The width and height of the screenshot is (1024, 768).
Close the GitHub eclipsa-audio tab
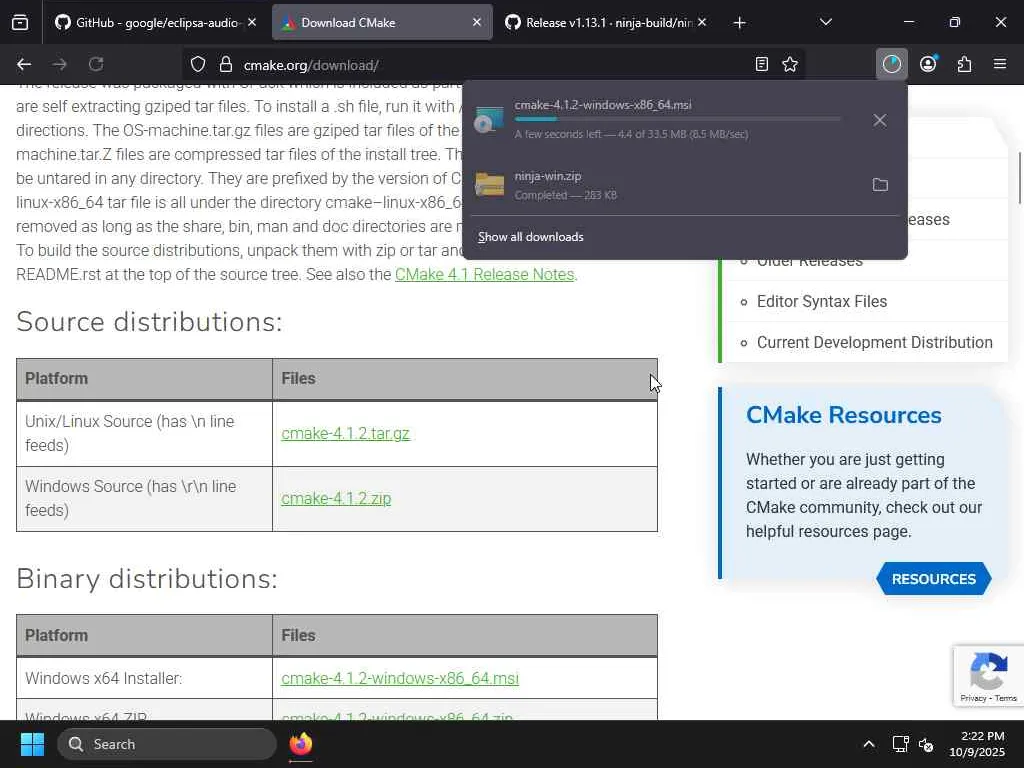pyautogui.click(x=252, y=22)
